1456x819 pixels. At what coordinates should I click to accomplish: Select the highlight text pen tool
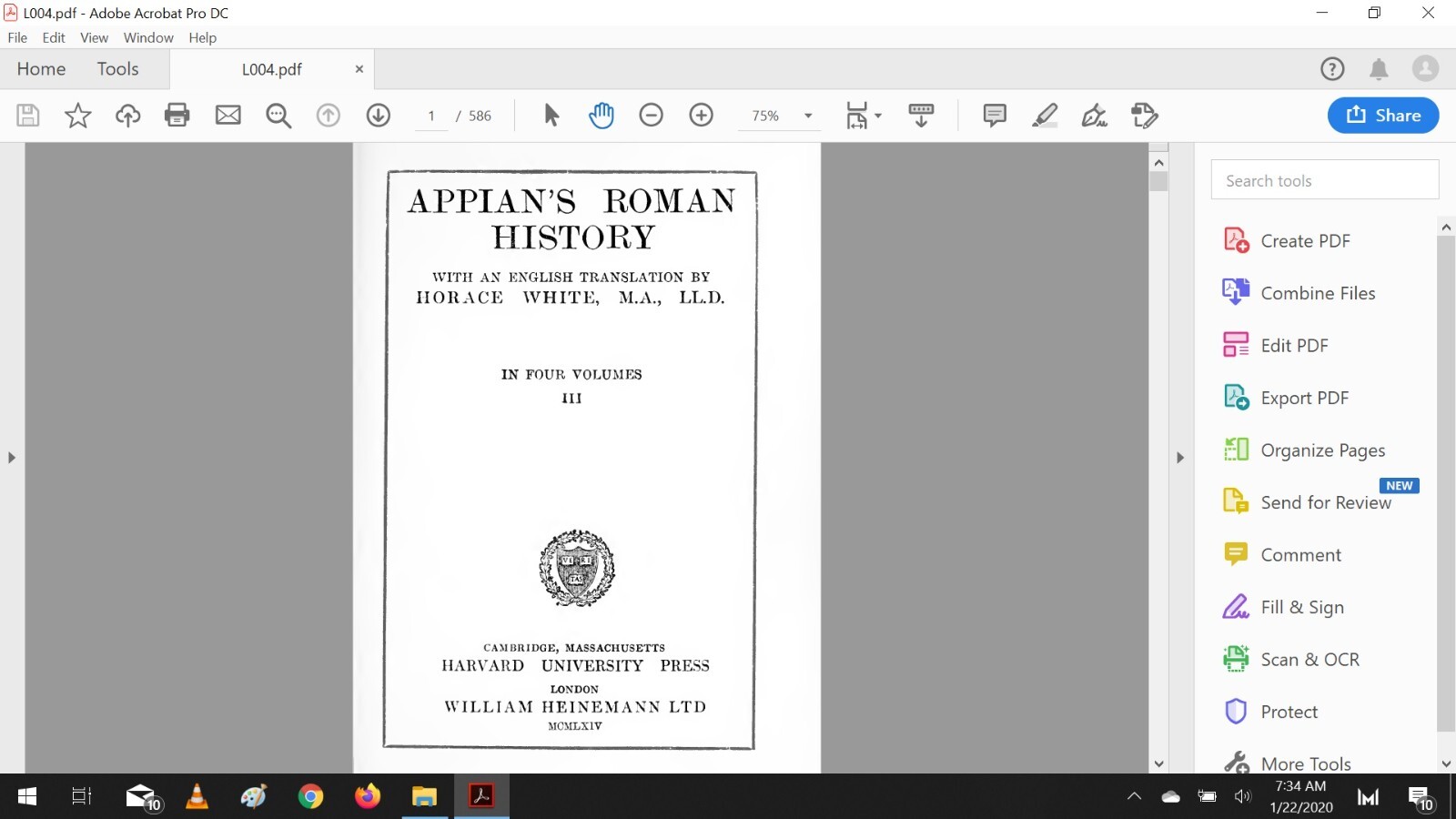pyautogui.click(x=1045, y=116)
